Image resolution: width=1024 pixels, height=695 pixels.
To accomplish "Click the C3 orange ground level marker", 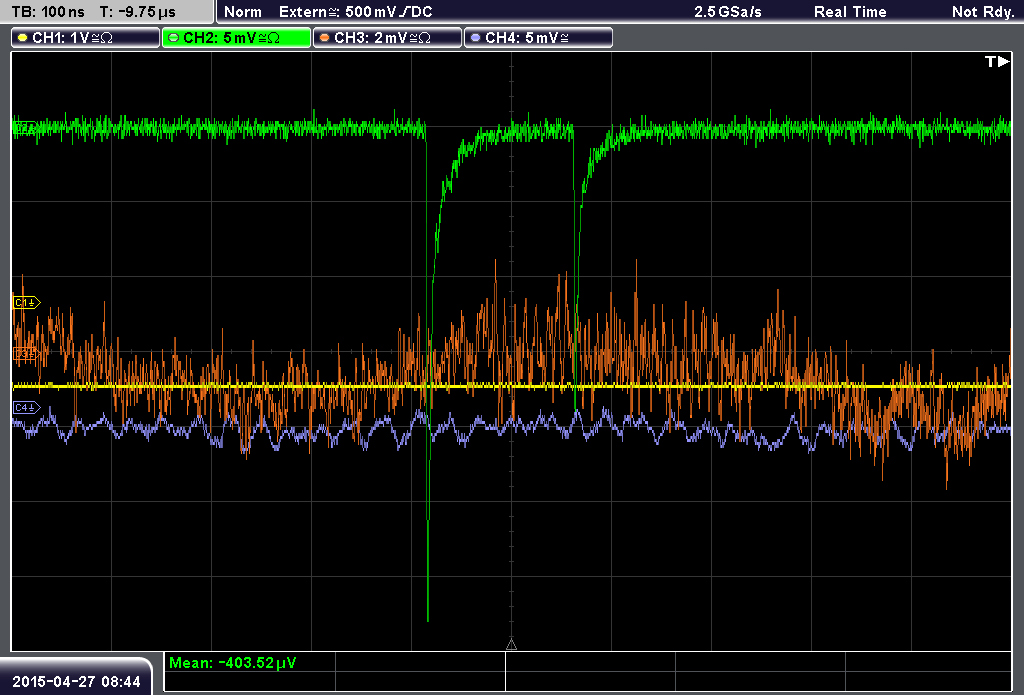I will [x=26, y=354].
